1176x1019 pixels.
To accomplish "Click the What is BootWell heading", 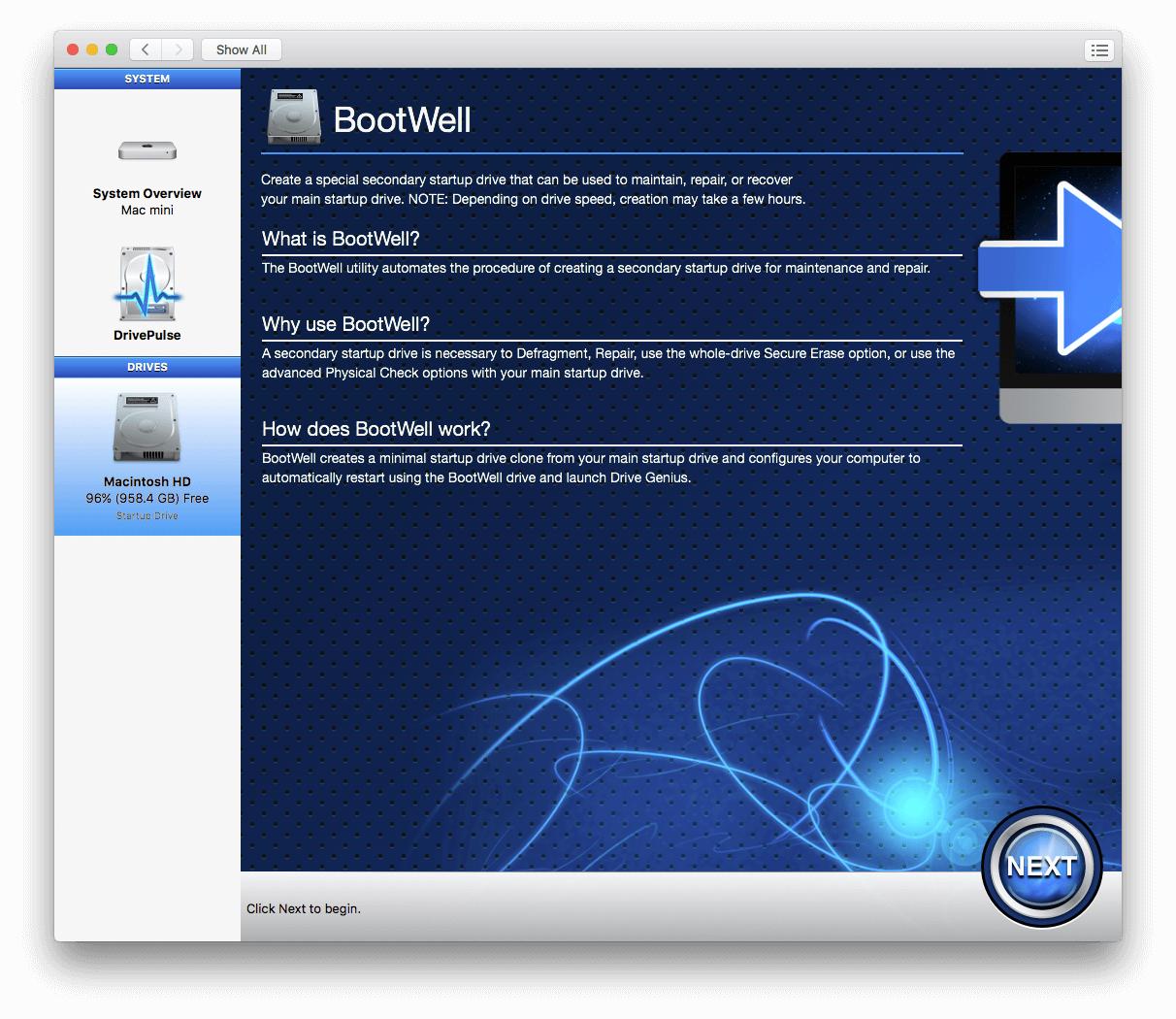I will 341,238.
